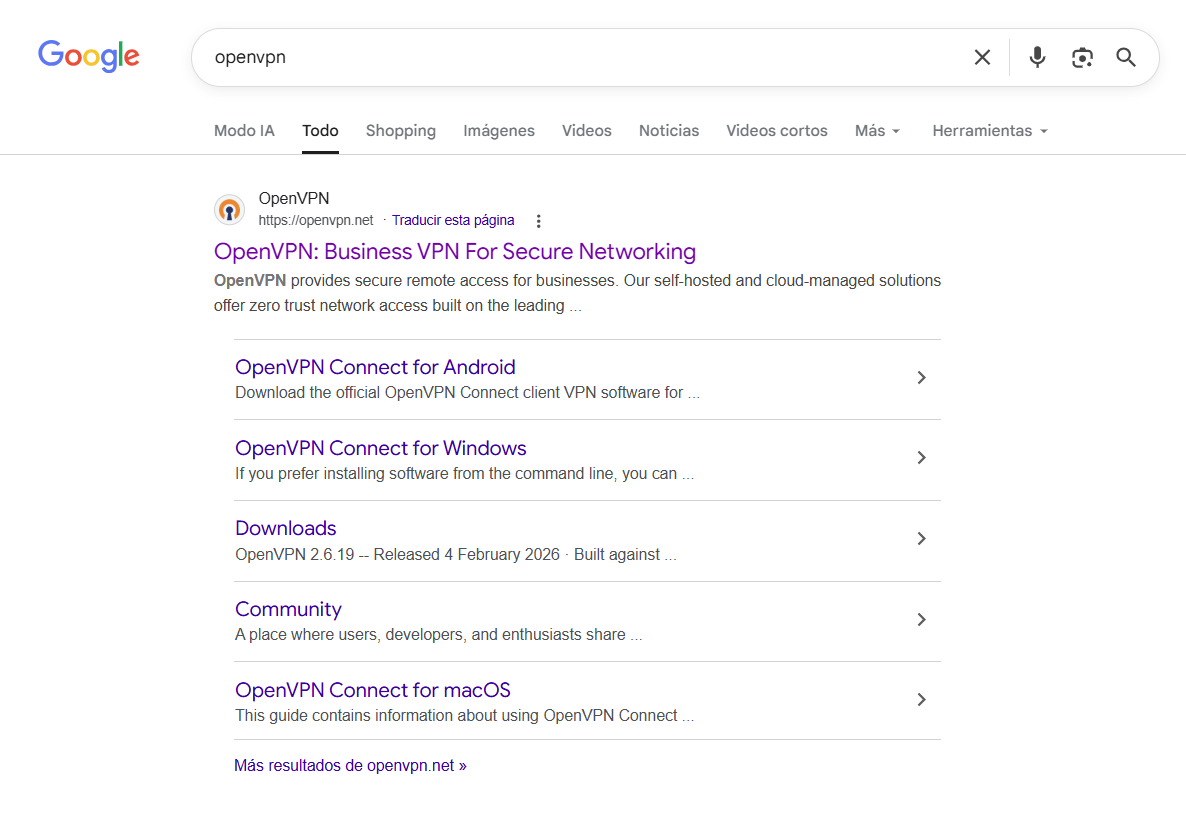This screenshot has height=815, width=1186.
Task: Click chevron next to OpenVPN Connect for Android
Action: coord(921,378)
